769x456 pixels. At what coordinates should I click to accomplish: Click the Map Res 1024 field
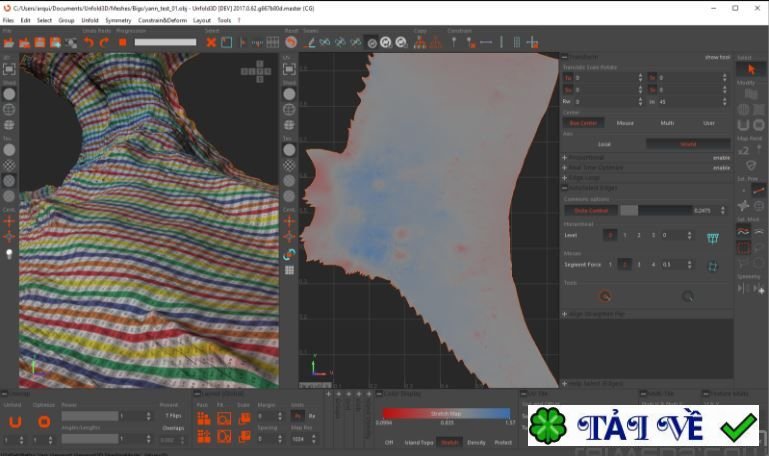[299, 439]
